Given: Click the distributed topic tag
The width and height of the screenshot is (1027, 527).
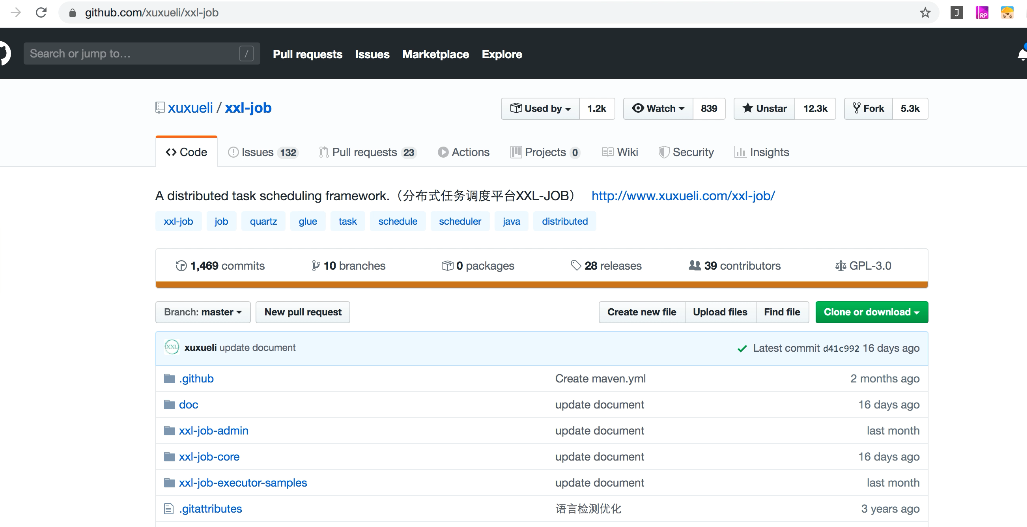Looking at the screenshot, I should [565, 221].
